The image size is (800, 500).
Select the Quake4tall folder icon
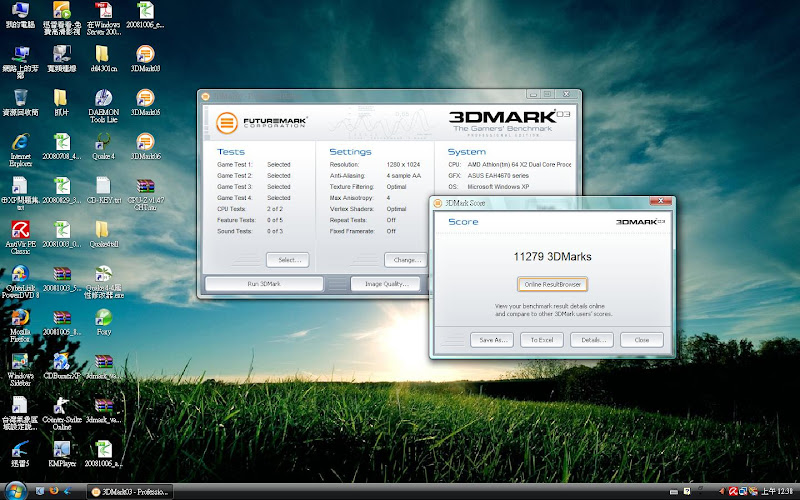click(104, 233)
